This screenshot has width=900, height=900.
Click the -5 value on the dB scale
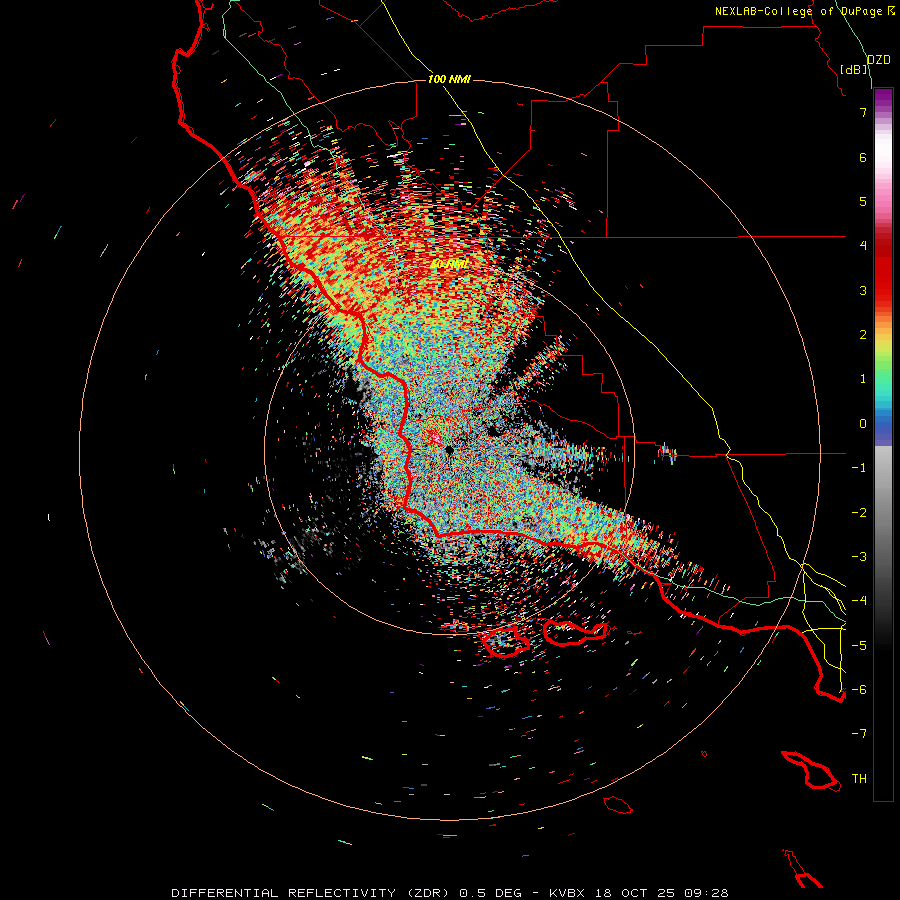coord(859,646)
